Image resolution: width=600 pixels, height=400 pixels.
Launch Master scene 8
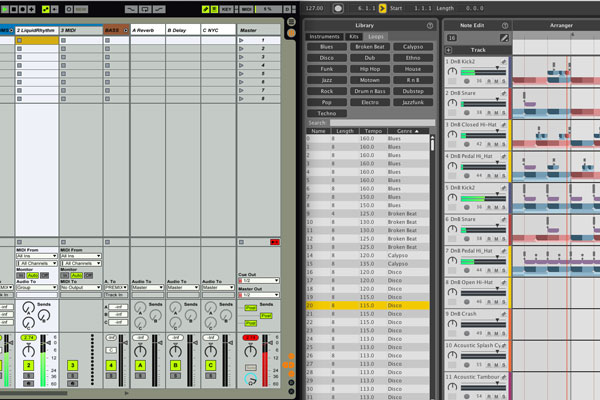241,99
